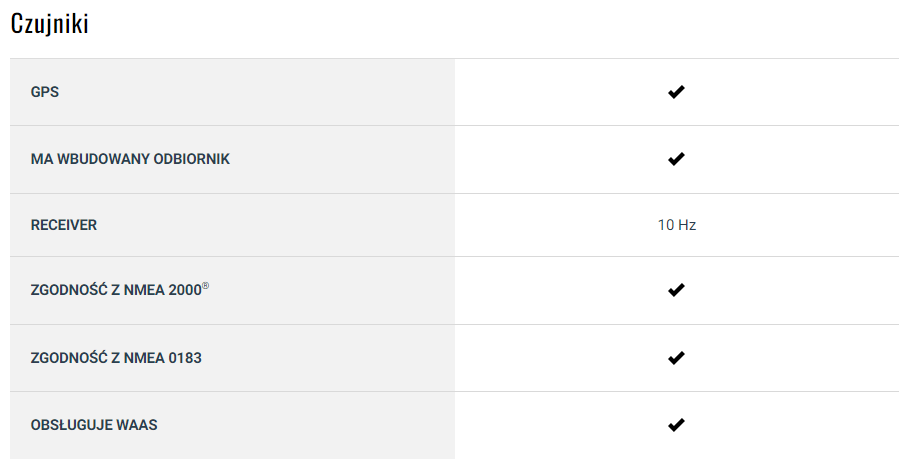905x471 pixels.
Task: Click the checkmark for Zgodność z NMEA 0183
Action: [x=676, y=357]
